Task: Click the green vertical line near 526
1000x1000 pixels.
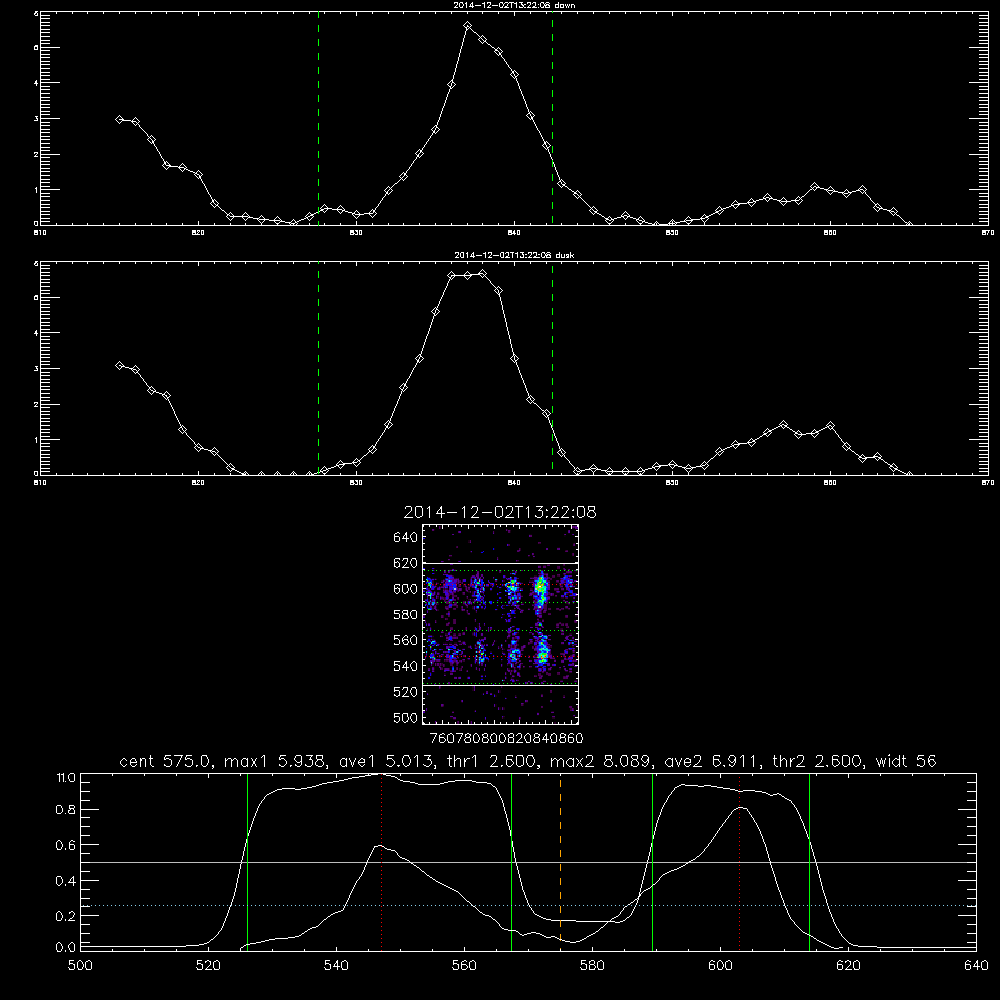Action: [247, 861]
